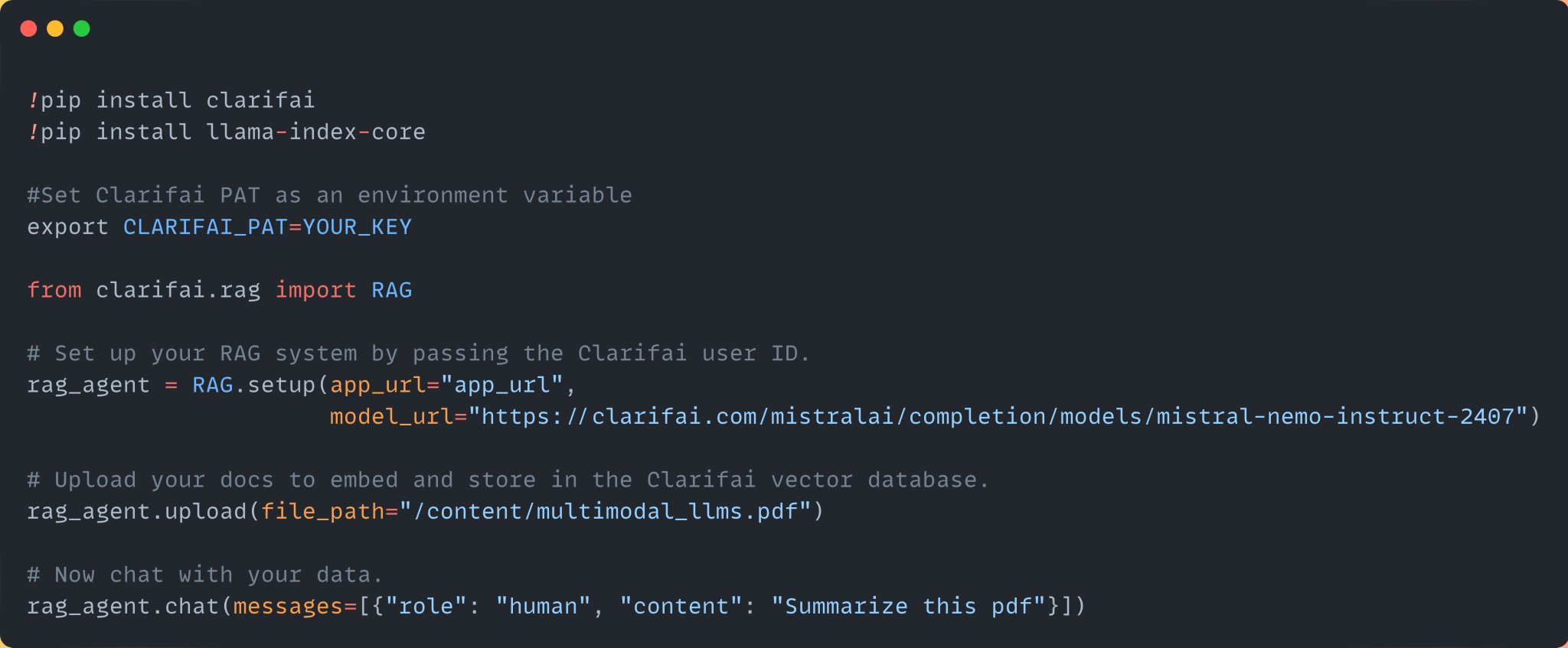Click the 'from' keyword in import line

[54, 290]
